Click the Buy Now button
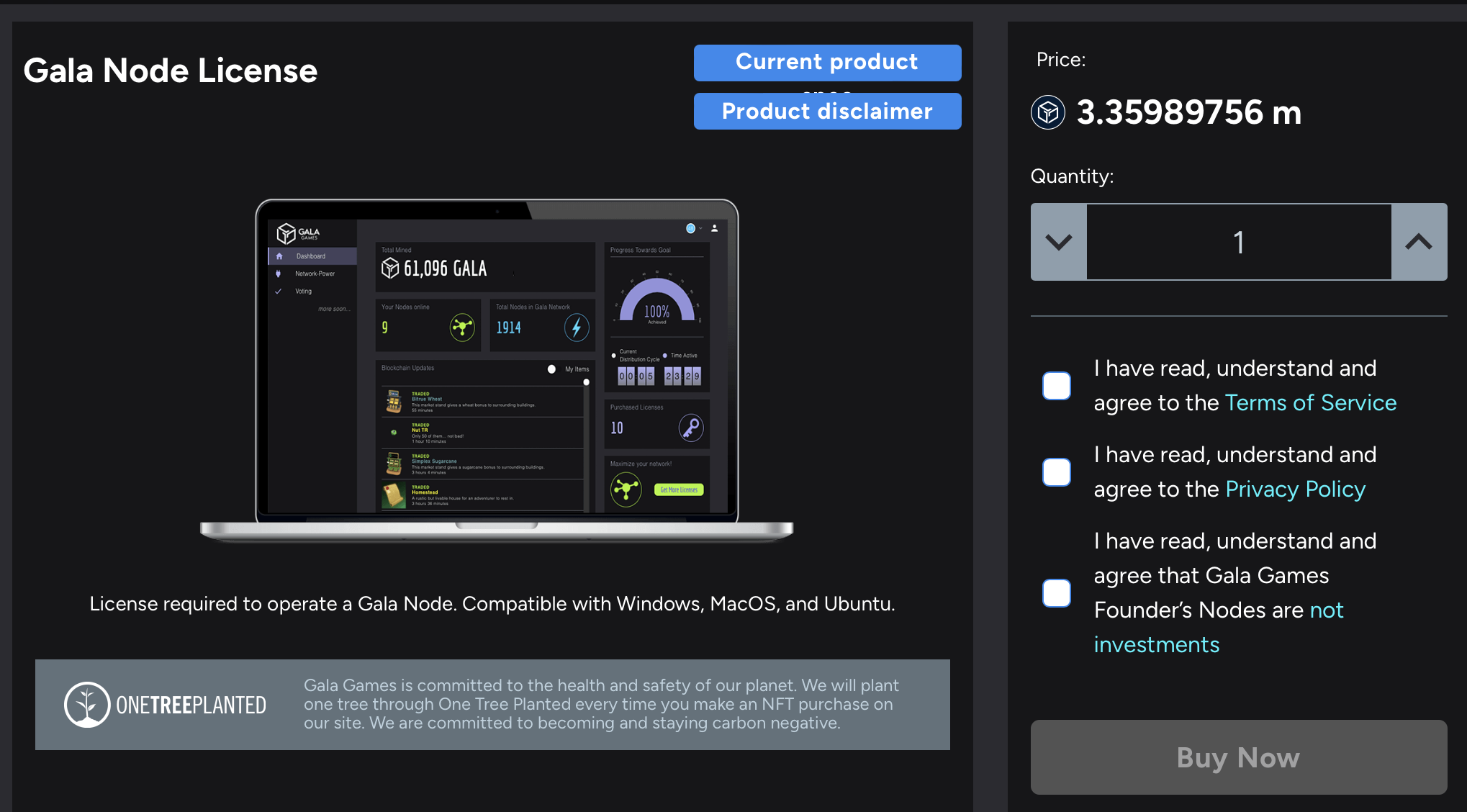The width and height of the screenshot is (1467, 812). click(x=1239, y=757)
